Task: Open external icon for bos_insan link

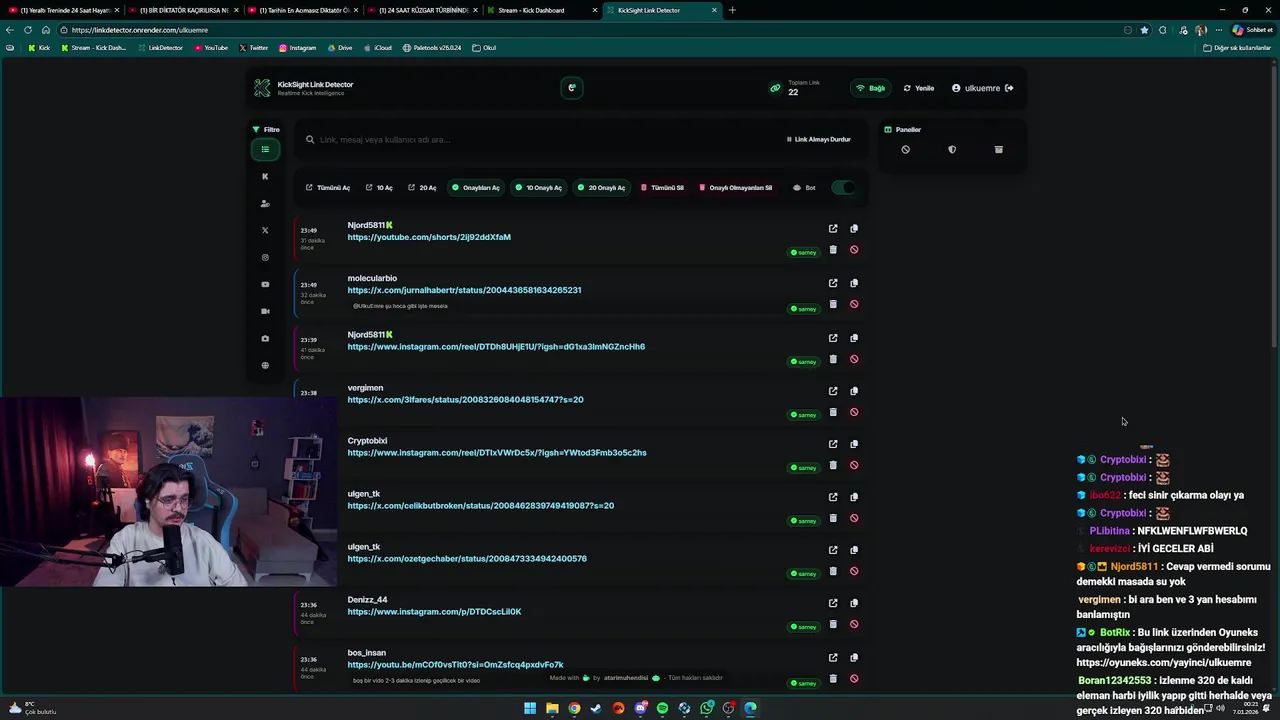Action: [833, 658]
